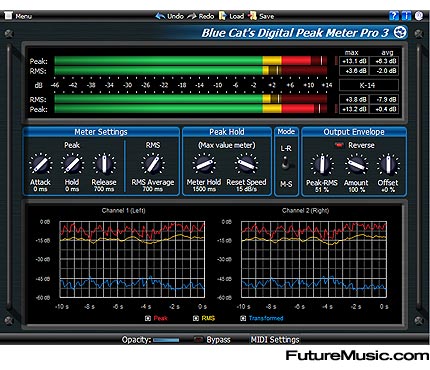Toggle the Reverse LED in Output Envelope
The height and width of the screenshot is (370, 430).
coord(339,145)
